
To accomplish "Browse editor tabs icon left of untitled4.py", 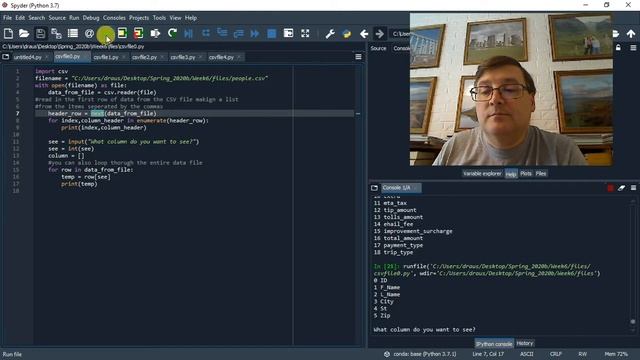I will tap(6, 57).
